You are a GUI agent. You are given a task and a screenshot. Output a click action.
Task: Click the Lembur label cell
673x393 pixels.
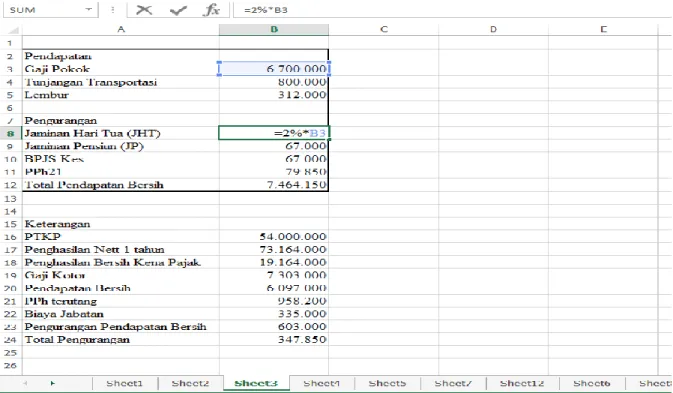coord(121,95)
